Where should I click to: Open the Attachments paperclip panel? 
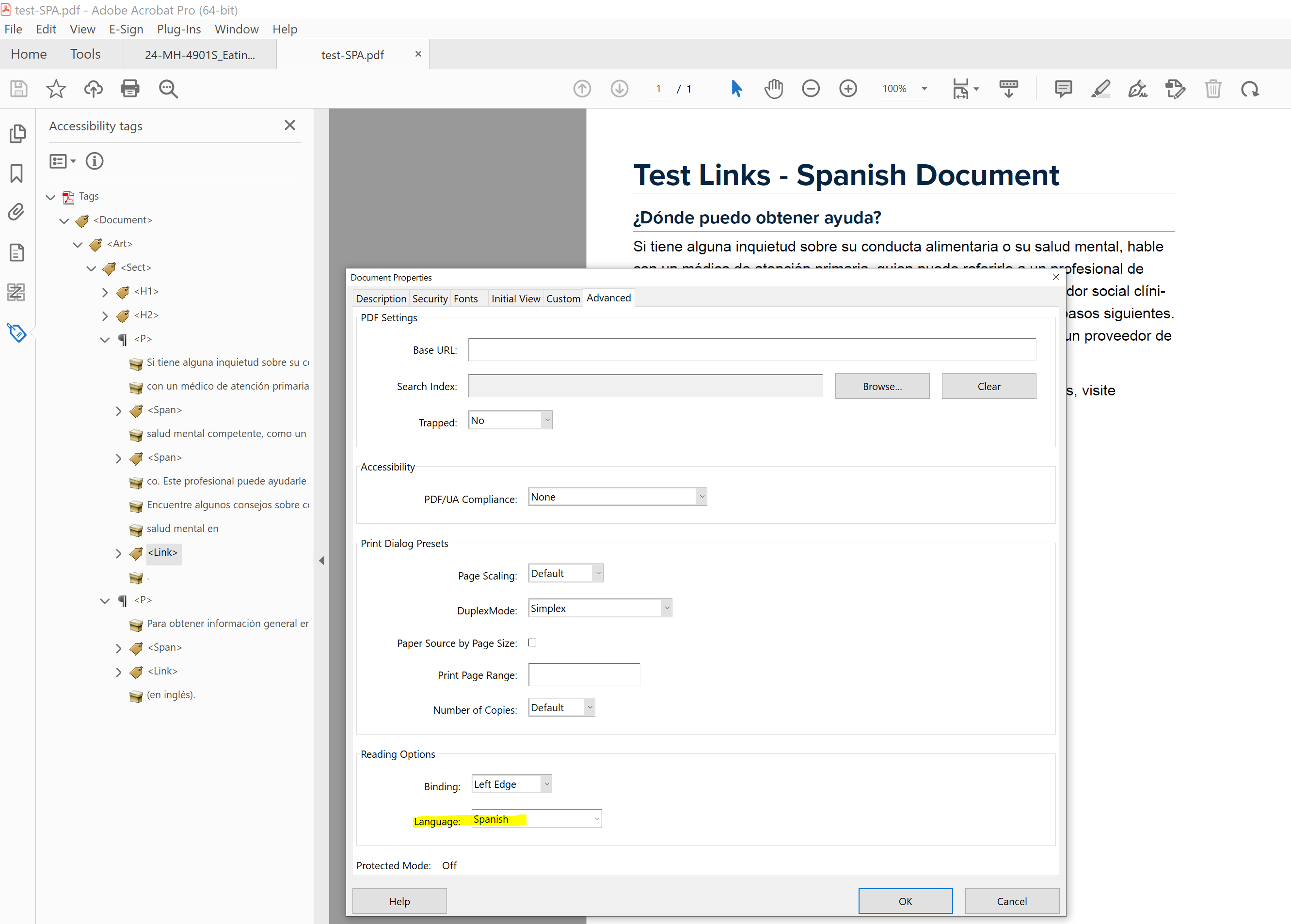(x=16, y=212)
